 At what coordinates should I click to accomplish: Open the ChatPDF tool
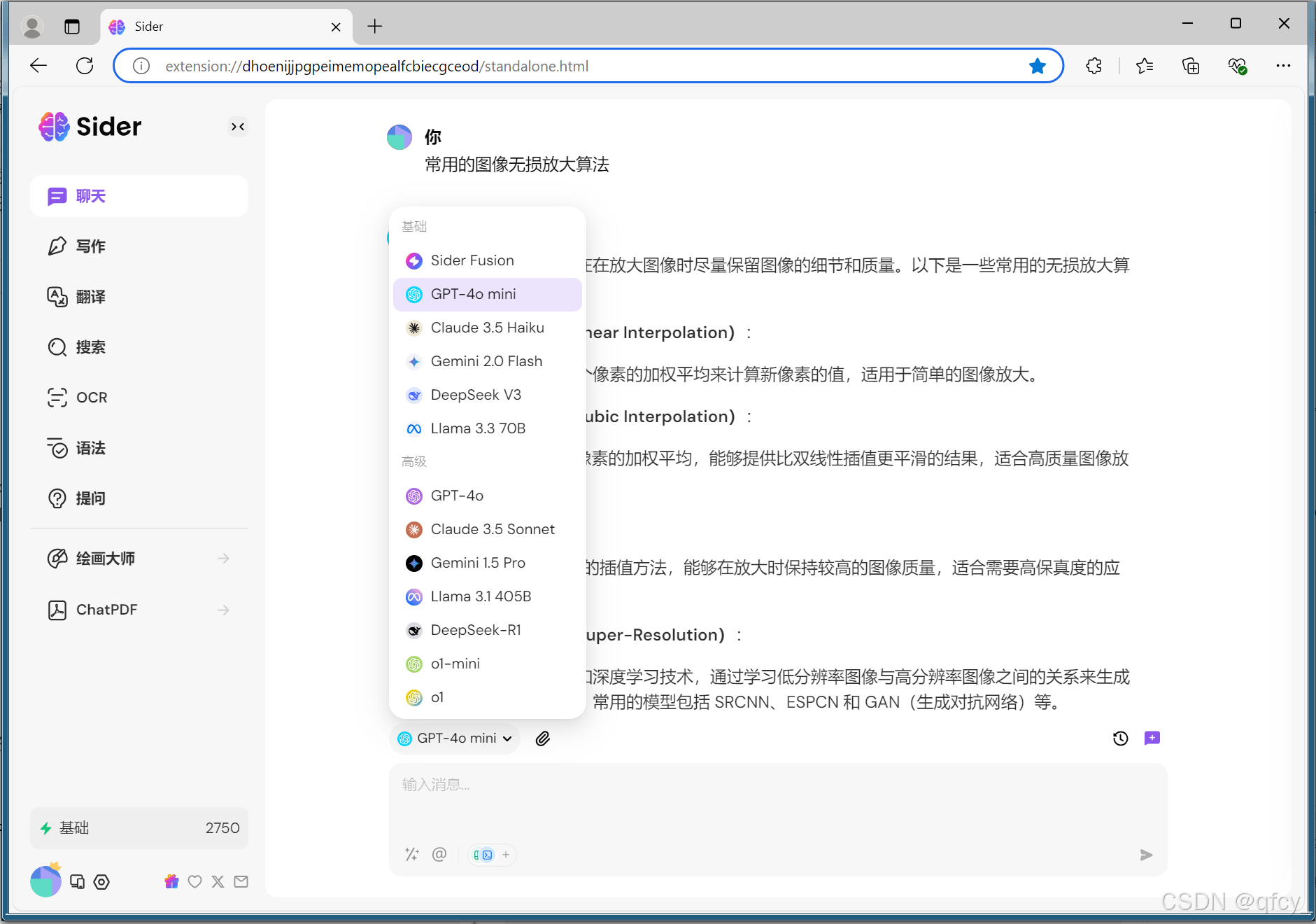(139, 610)
